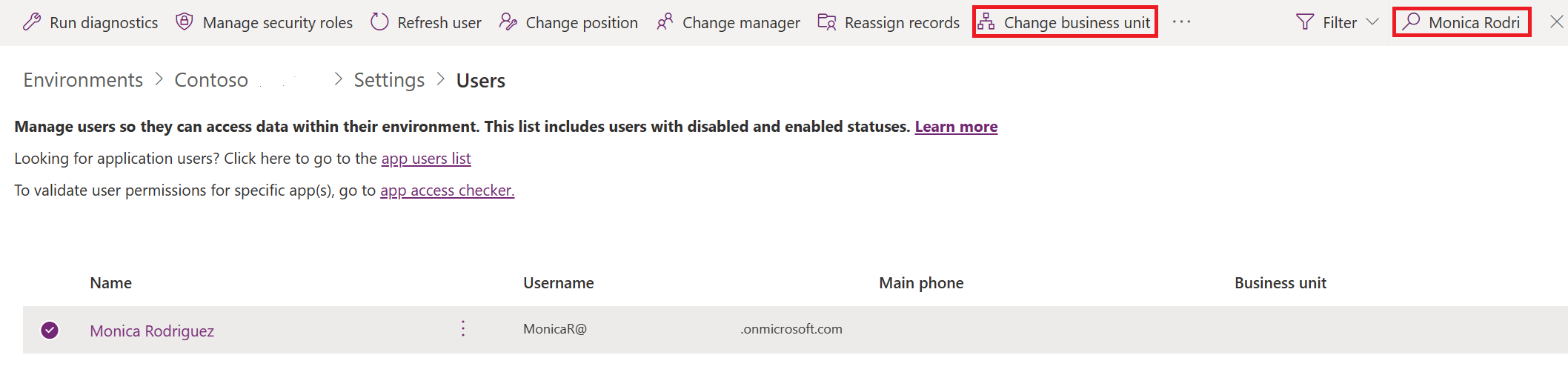Select the Change position person icon
The width and height of the screenshot is (1568, 378).
point(508,22)
